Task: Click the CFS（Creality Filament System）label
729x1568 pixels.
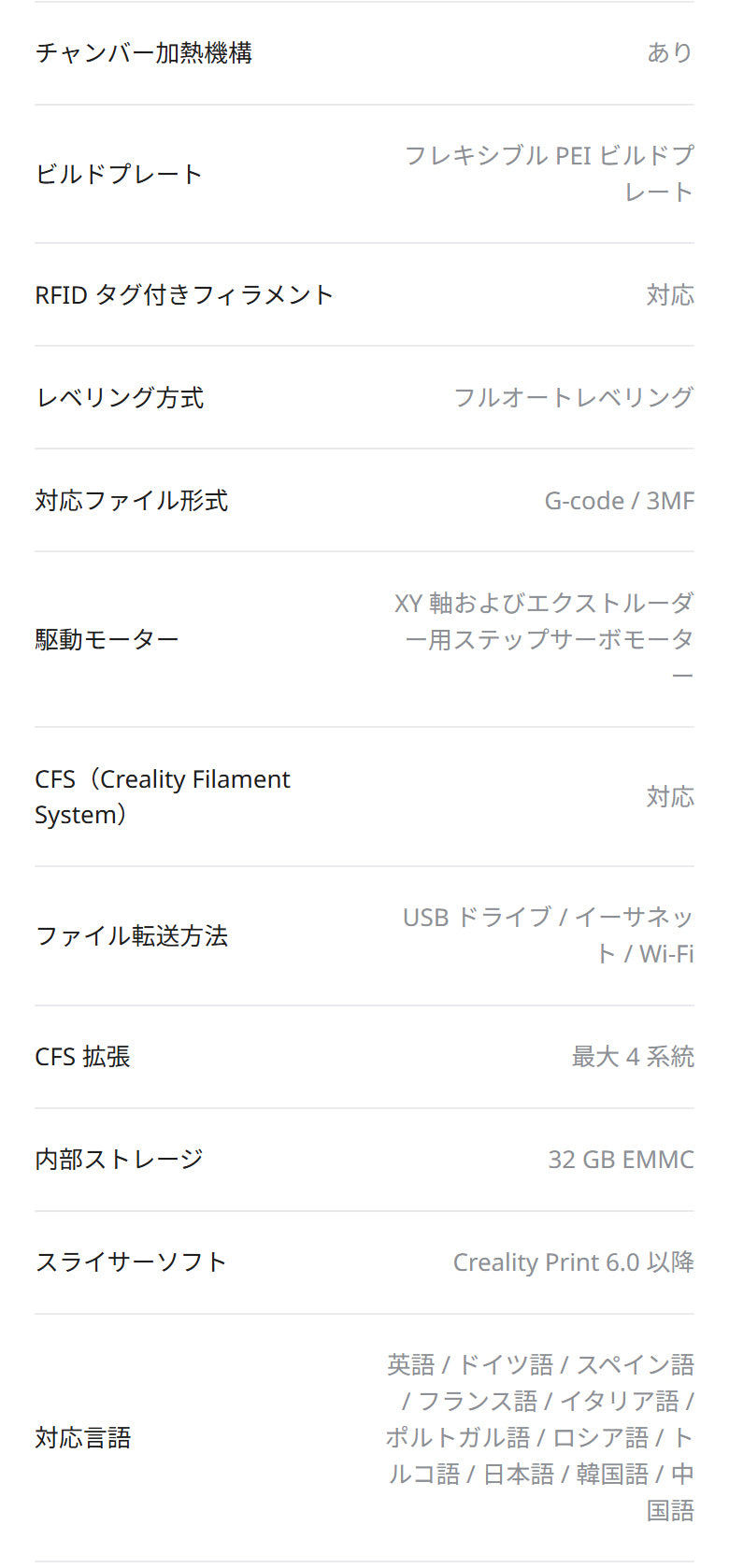Action: (163, 797)
